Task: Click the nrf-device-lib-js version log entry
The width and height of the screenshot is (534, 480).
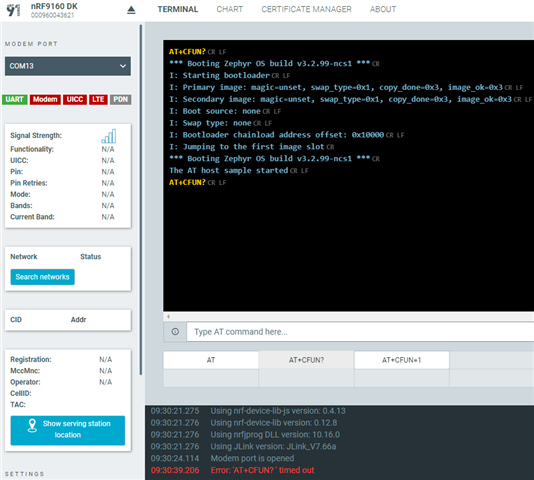Action: (x=278, y=411)
